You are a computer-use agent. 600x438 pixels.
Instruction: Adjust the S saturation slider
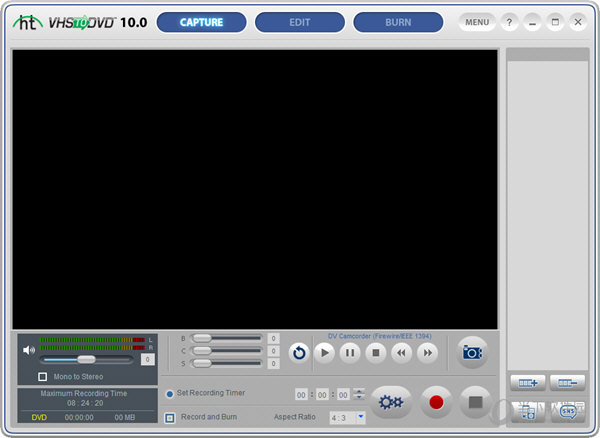pyautogui.click(x=227, y=363)
